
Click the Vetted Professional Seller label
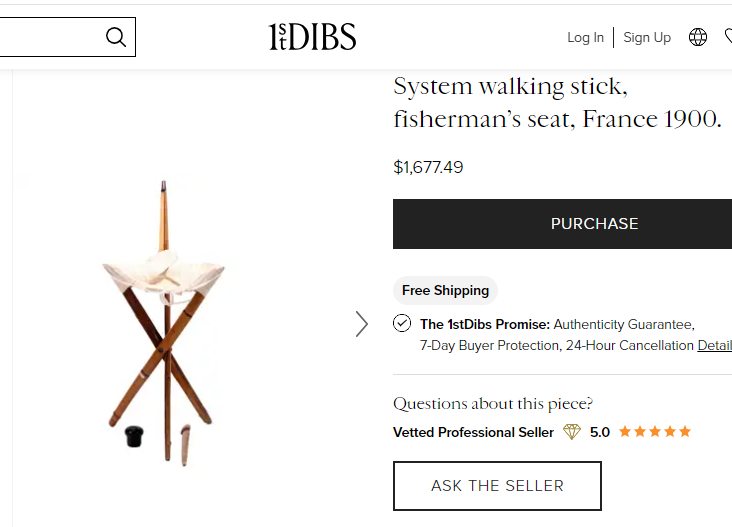[473, 432]
